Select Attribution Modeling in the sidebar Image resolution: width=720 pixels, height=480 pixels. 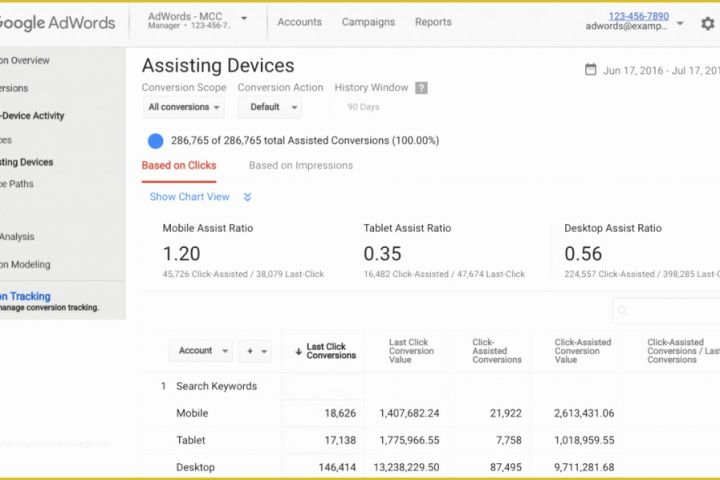pyautogui.click(x=25, y=265)
